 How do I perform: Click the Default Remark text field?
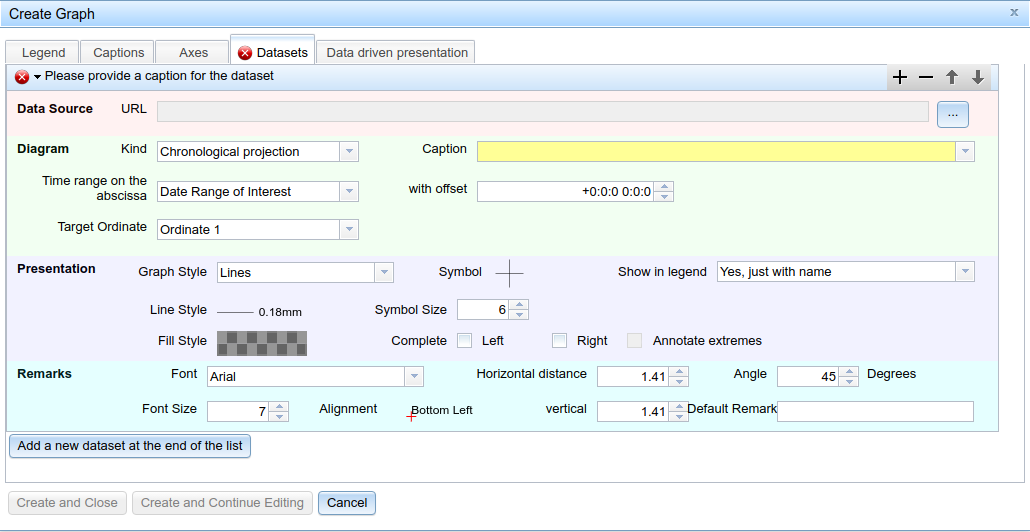coord(875,412)
